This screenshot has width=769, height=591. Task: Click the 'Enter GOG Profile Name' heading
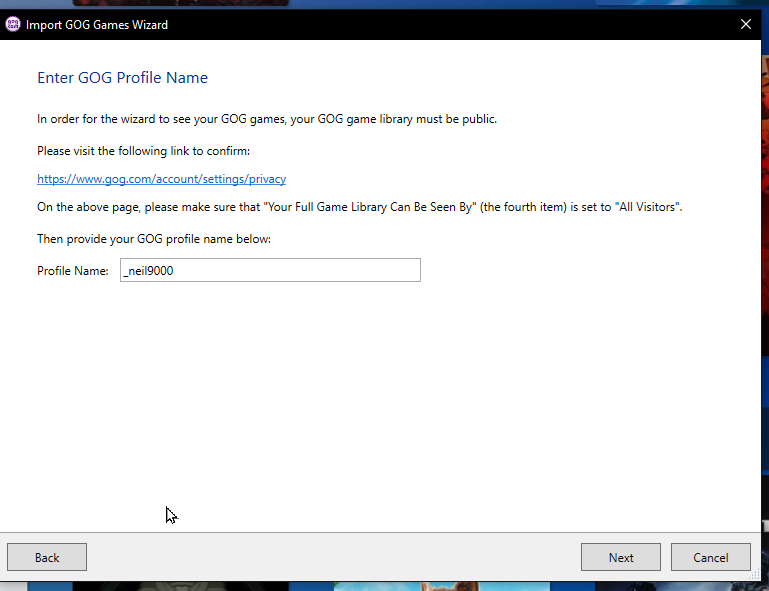pos(123,77)
